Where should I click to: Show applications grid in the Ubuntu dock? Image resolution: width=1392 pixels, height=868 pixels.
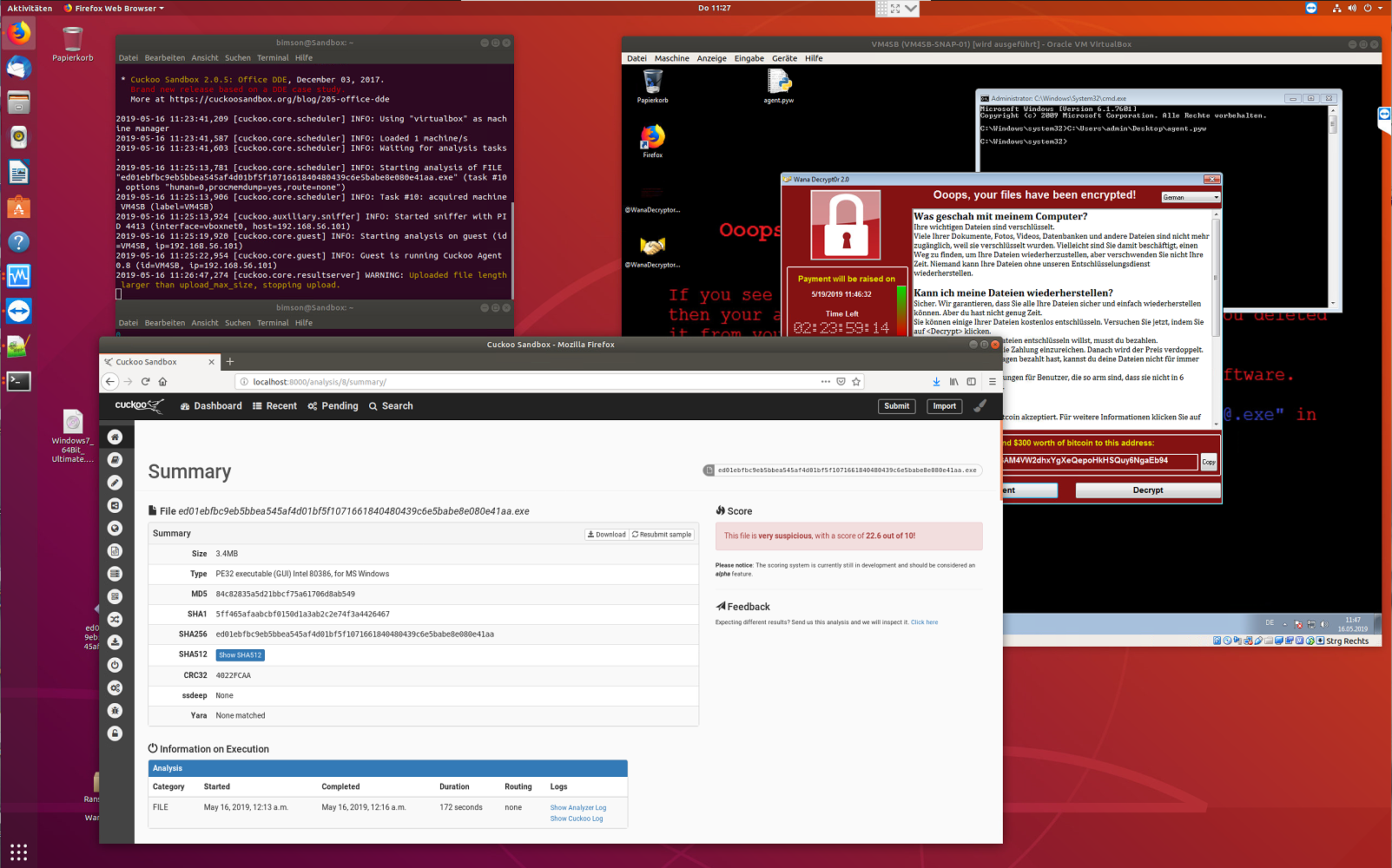19,852
